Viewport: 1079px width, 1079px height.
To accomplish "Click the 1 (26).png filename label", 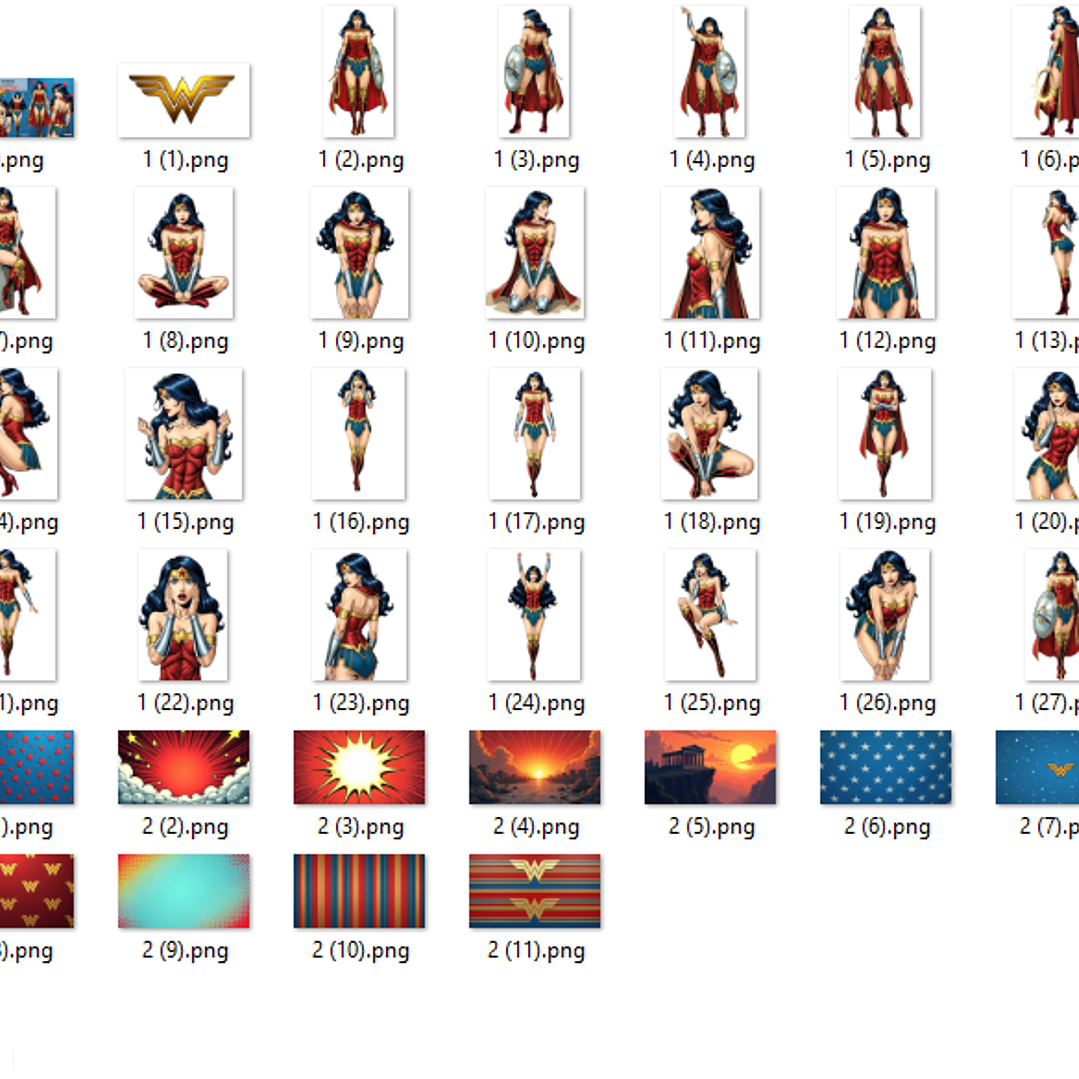I will click(x=887, y=704).
